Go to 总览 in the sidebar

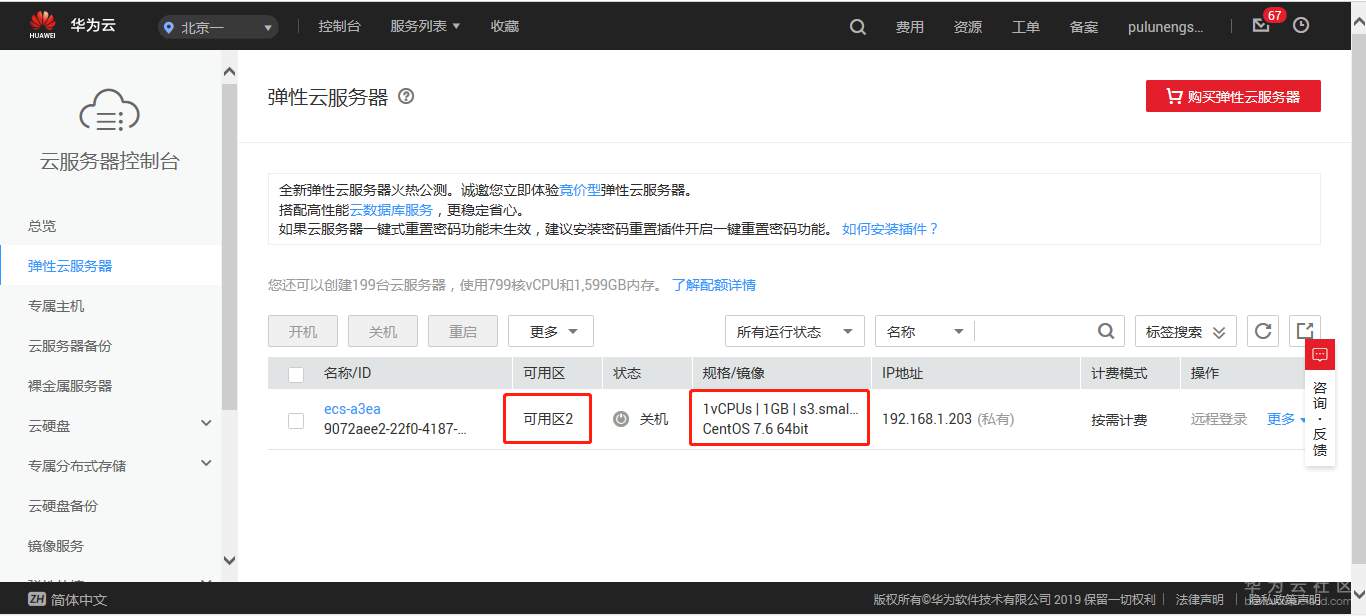coord(42,226)
